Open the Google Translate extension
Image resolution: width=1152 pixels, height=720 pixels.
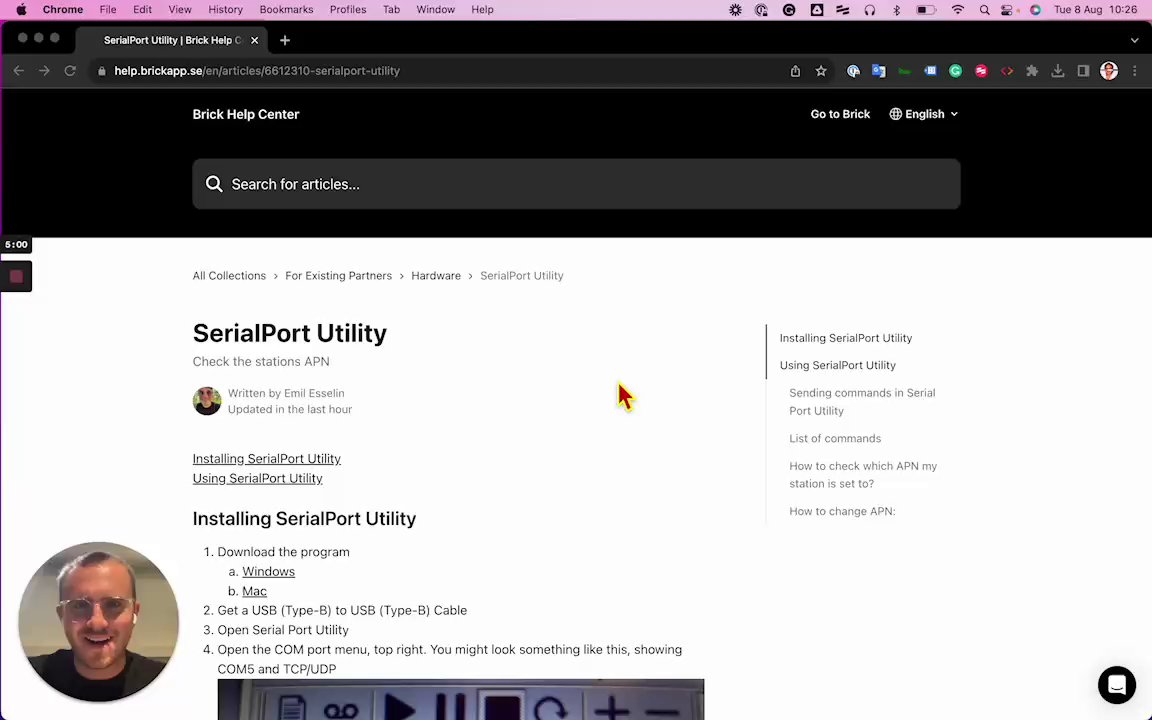(879, 71)
